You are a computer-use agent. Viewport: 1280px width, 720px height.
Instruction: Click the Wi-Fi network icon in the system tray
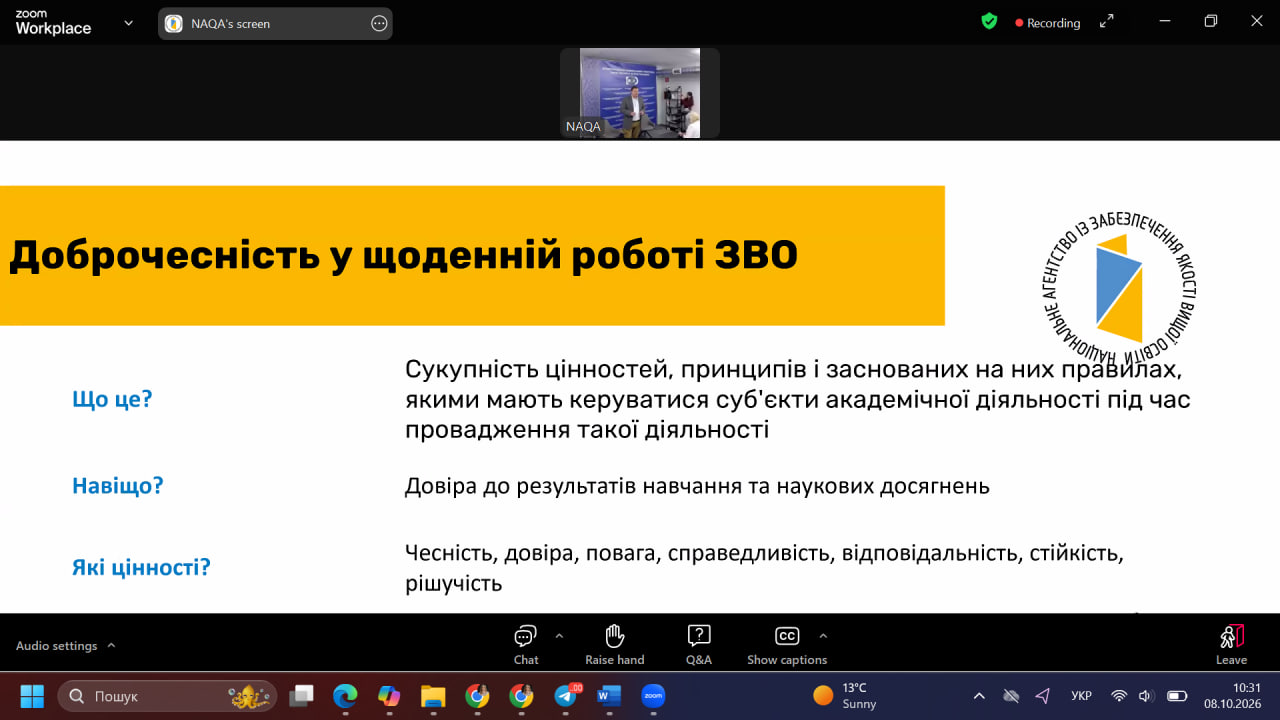1119,695
